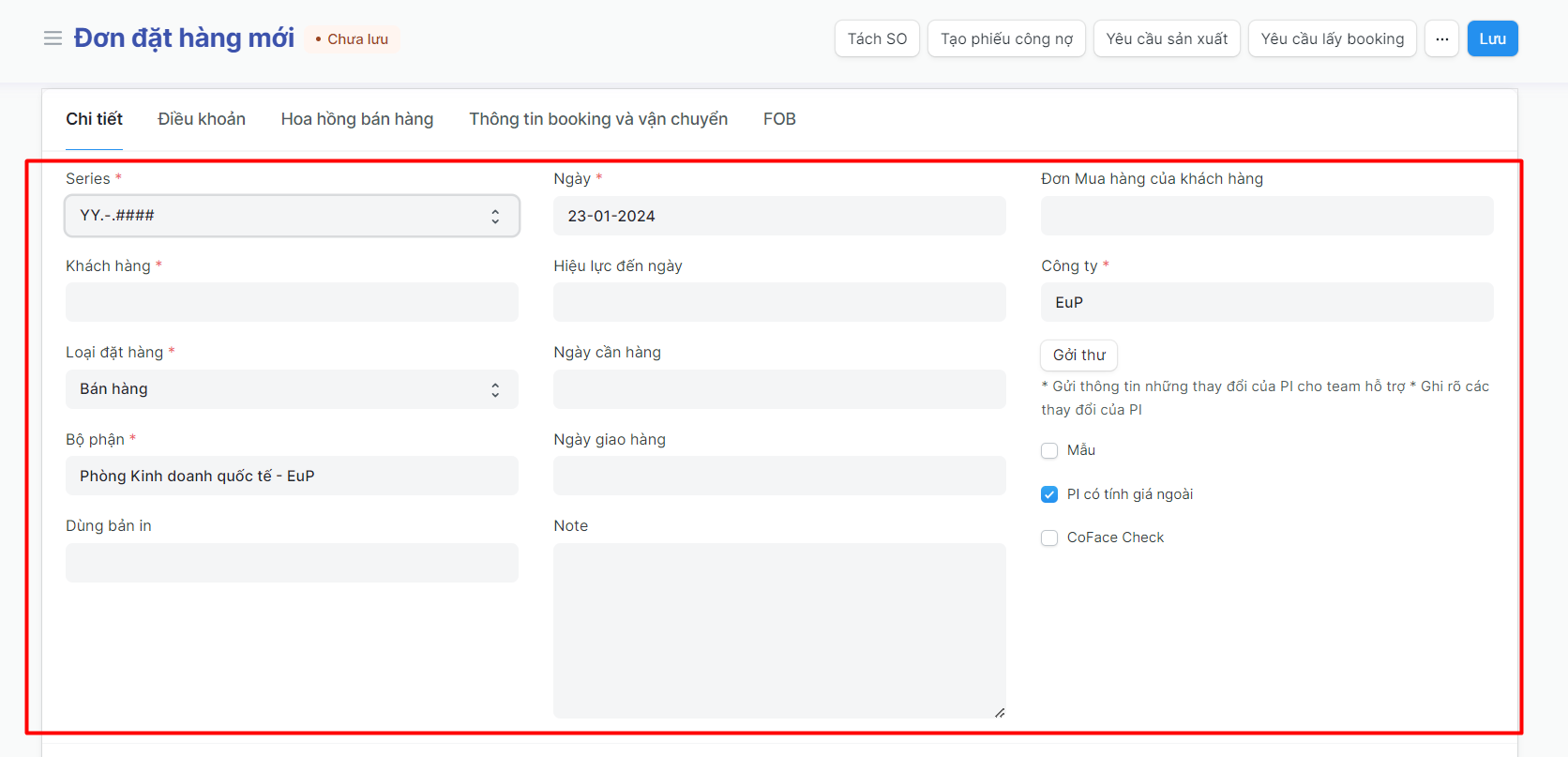Click Tạo phiếu công nợ button
1568x757 pixels.
coord(1006,38)
